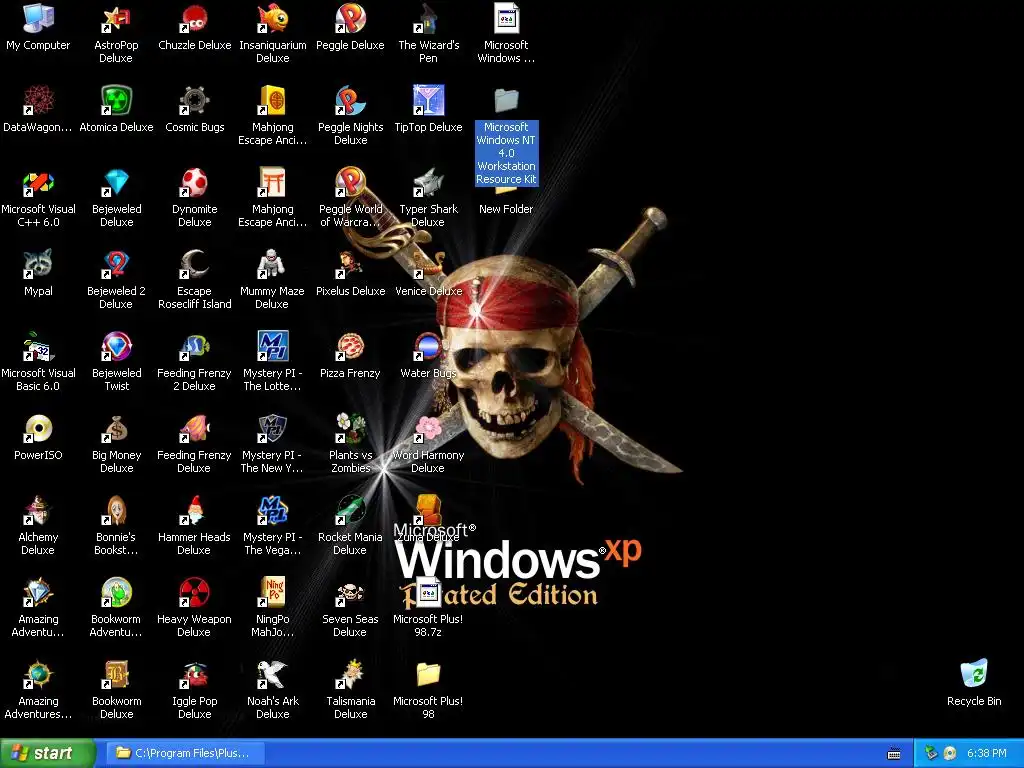Click the Bonnie's Bookstore shortcut
The image size is (1024, 768).
(116, 511)
